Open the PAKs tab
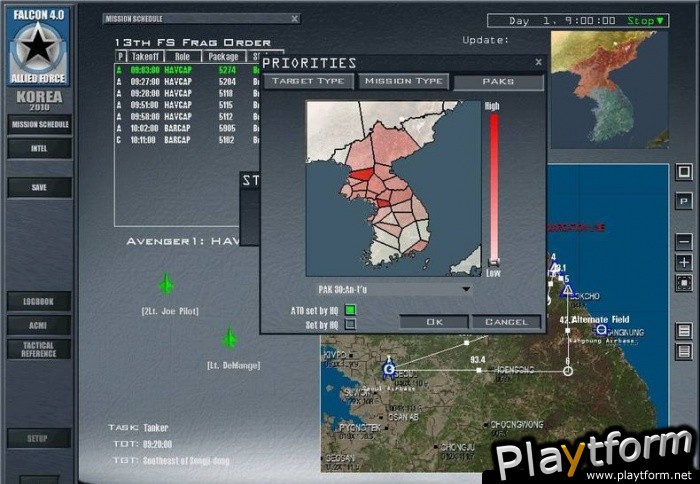Viewport: 700px width, 484px height. click(x=498, y=82)
